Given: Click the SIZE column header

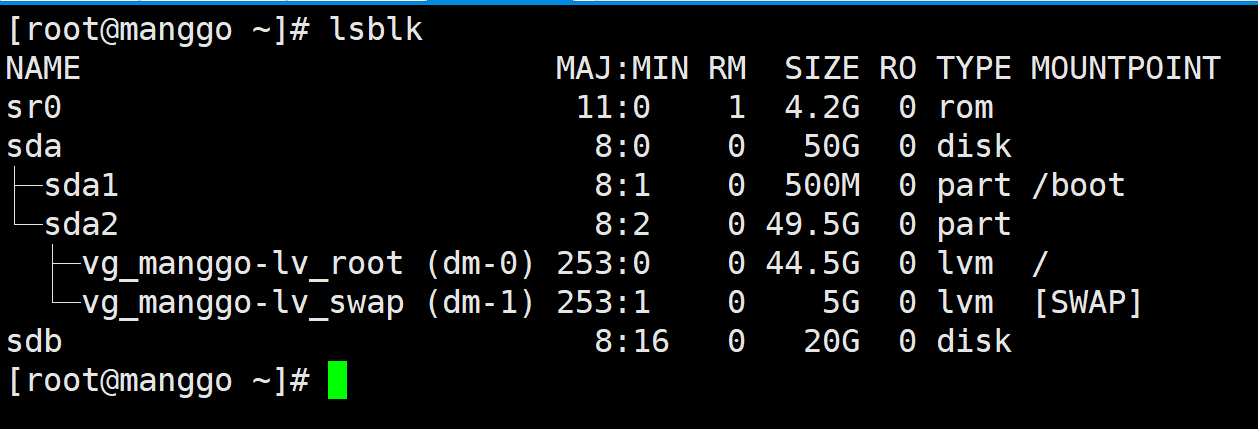Looking at the screenshot, I should tap(821, 69).
